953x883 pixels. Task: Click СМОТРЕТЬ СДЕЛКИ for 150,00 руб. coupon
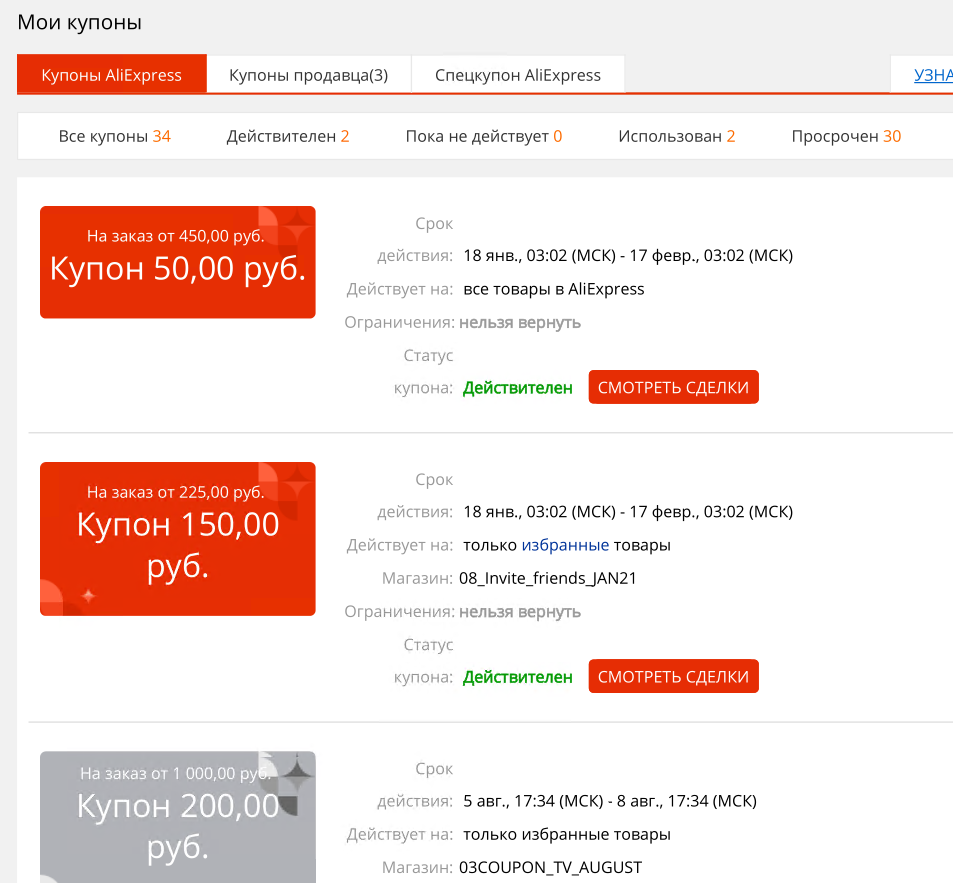(x=673, y=676)
